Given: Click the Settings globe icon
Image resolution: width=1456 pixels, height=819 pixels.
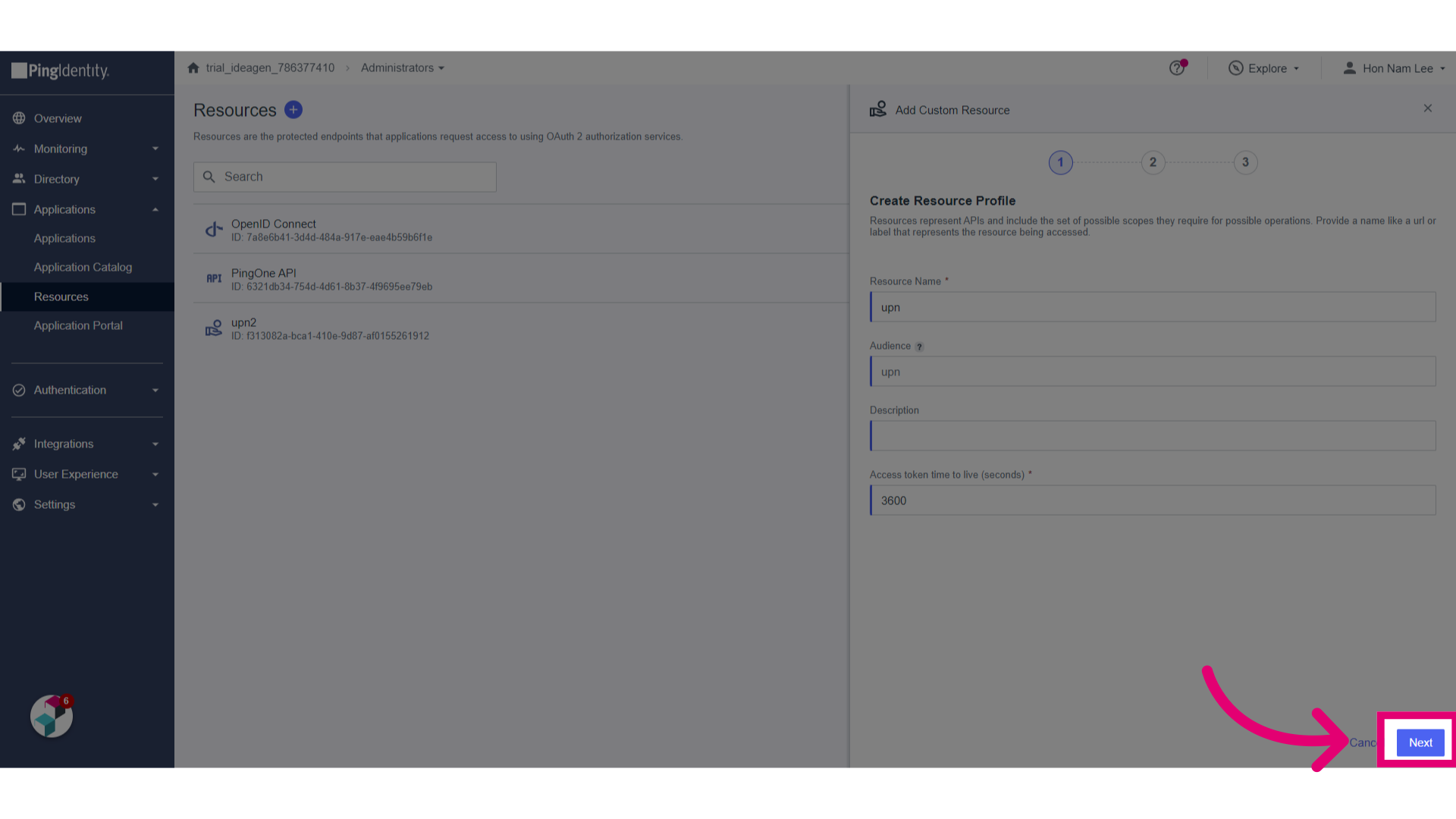Looking at the screenshot, I should [19, 504].
